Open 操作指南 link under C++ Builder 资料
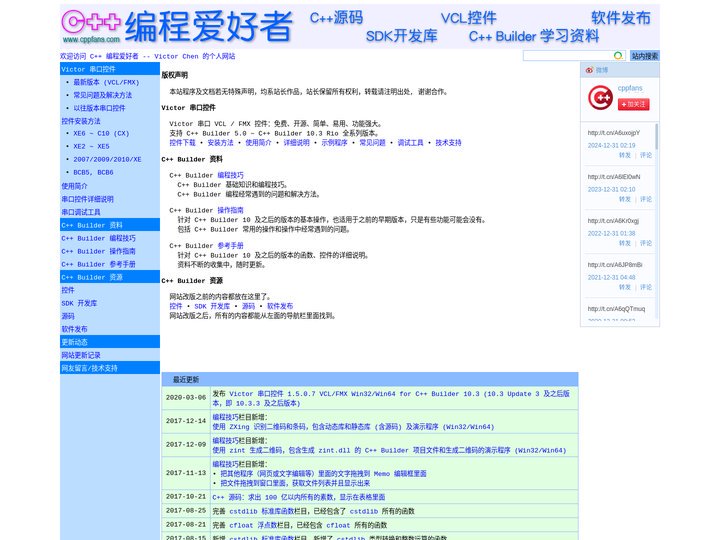 point(231,210)
